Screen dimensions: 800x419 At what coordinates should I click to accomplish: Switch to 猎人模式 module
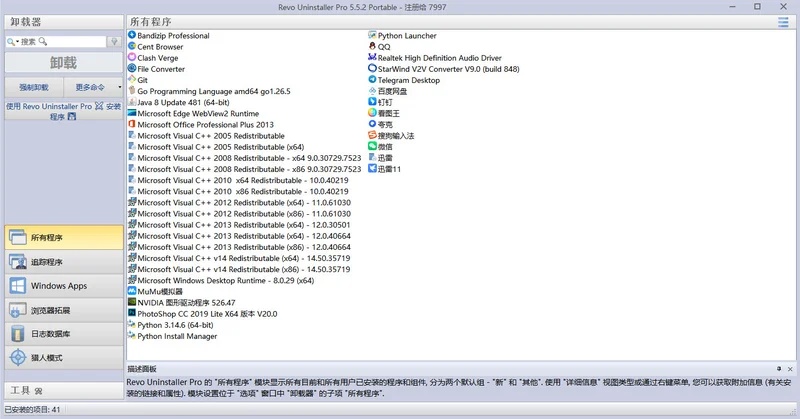click(64, 358)
